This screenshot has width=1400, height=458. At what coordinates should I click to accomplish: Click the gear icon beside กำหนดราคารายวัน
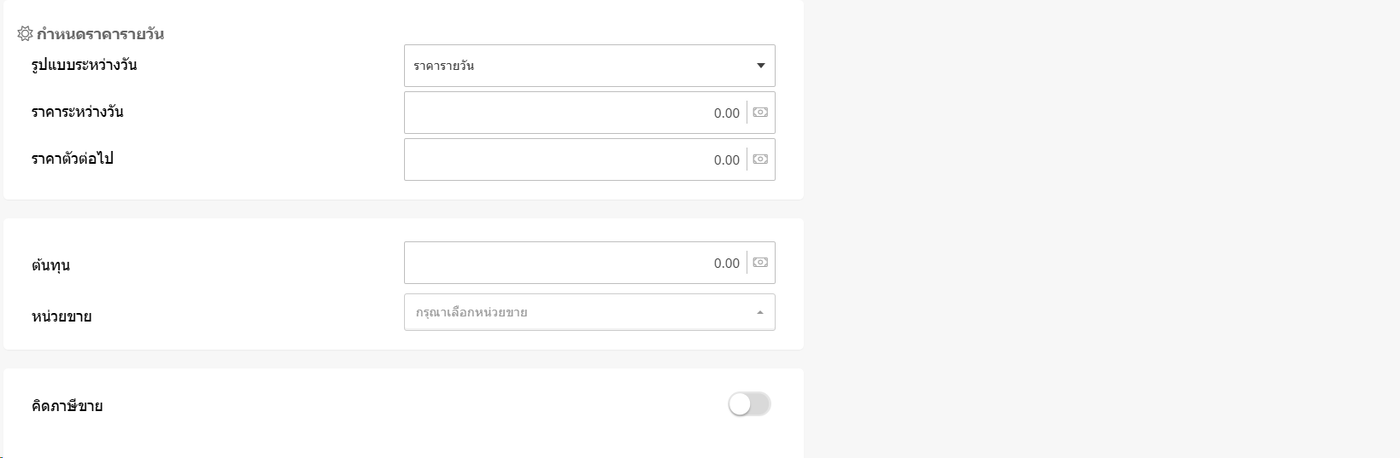25,34
